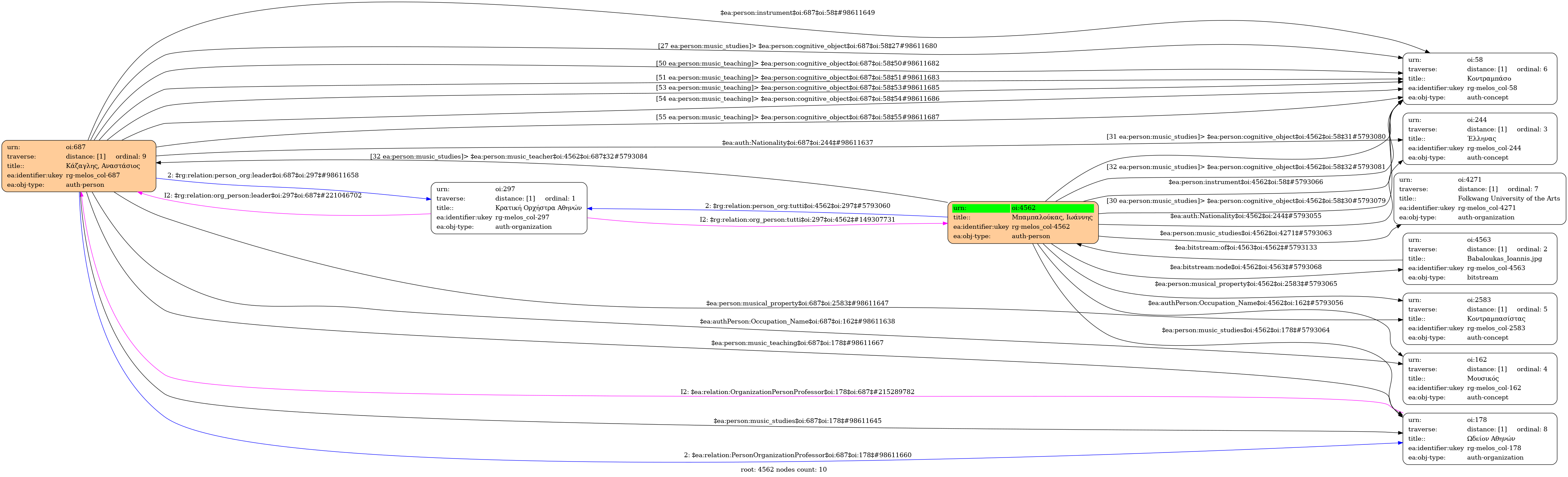Select Folkwang University of the Arts node

click(1479, 198)
